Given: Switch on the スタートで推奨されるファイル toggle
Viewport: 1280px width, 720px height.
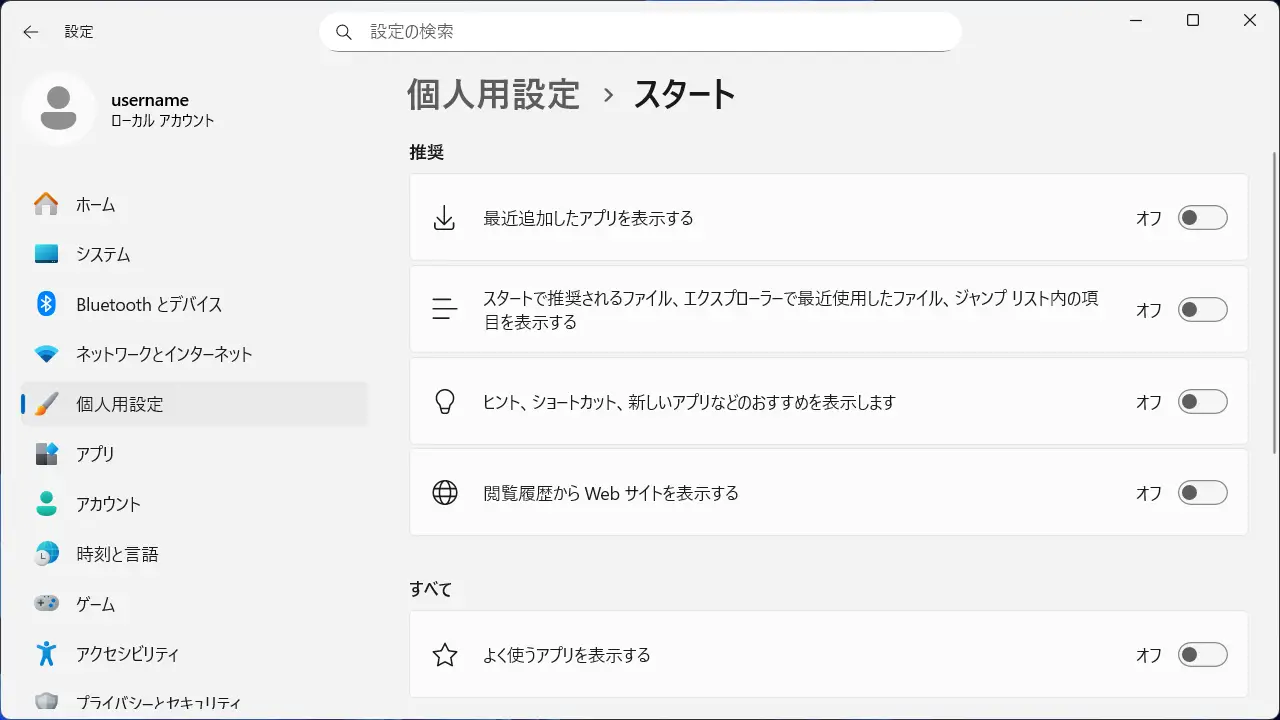Looking at the screenshot, I should point(1202,310).
